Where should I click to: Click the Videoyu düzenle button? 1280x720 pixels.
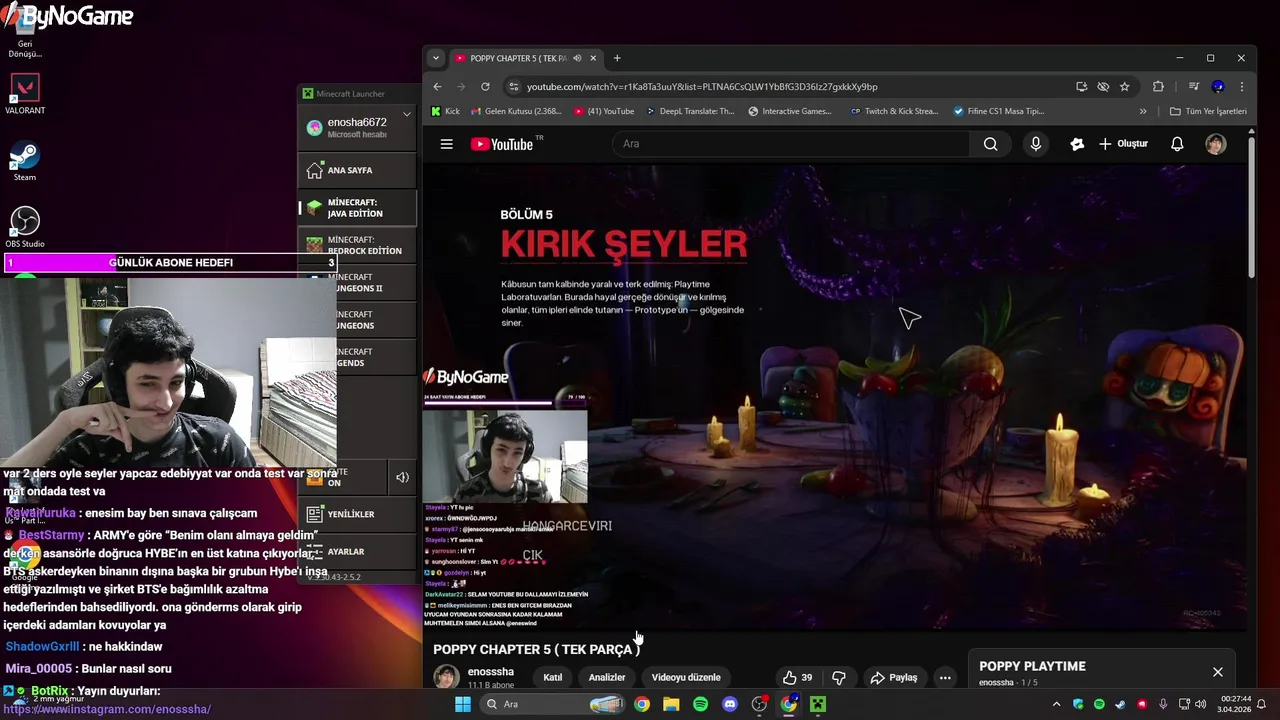point(686,677)
